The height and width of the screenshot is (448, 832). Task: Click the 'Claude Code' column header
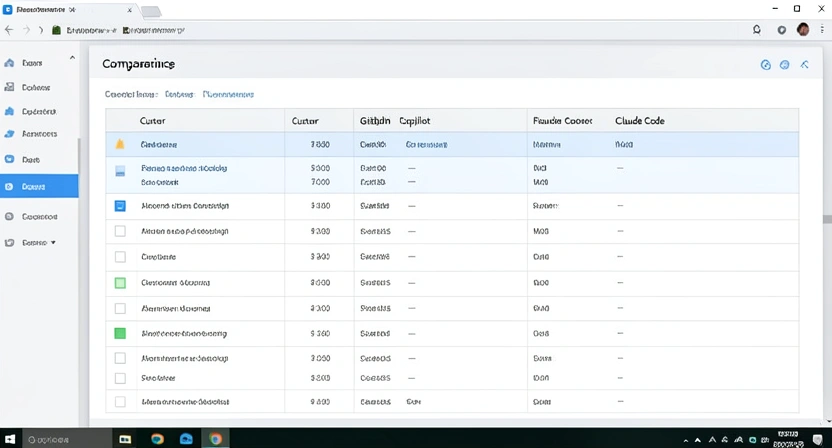(x=639, y=120)
